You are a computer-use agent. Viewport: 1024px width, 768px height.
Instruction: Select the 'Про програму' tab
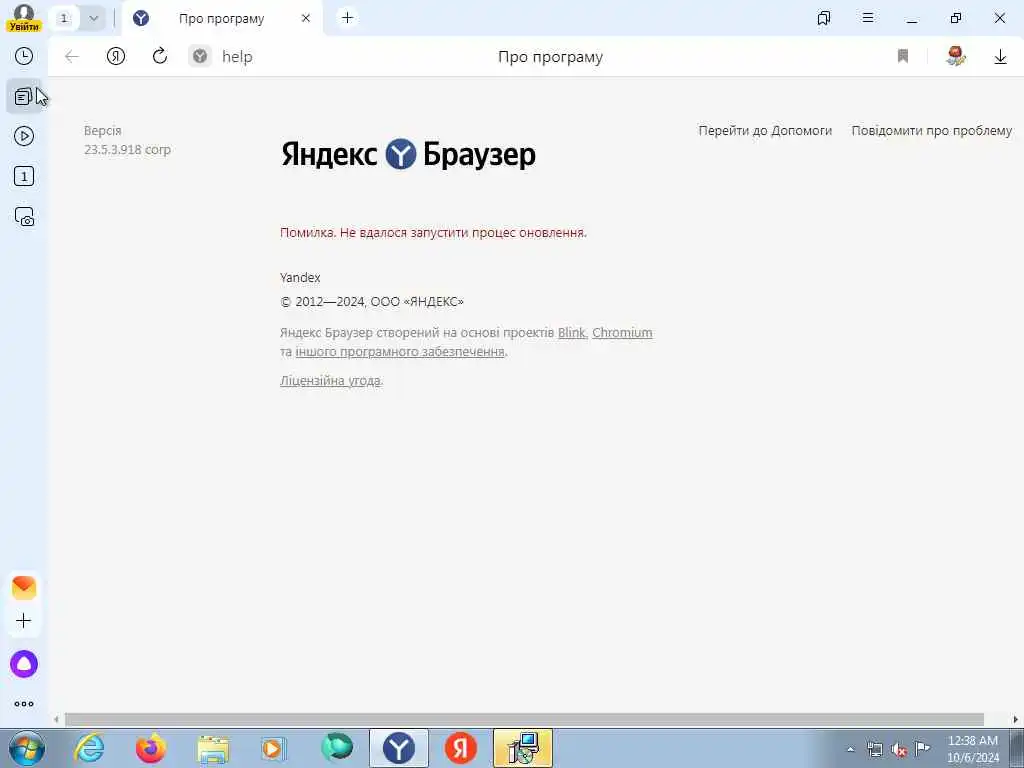[x=222, y=18]
